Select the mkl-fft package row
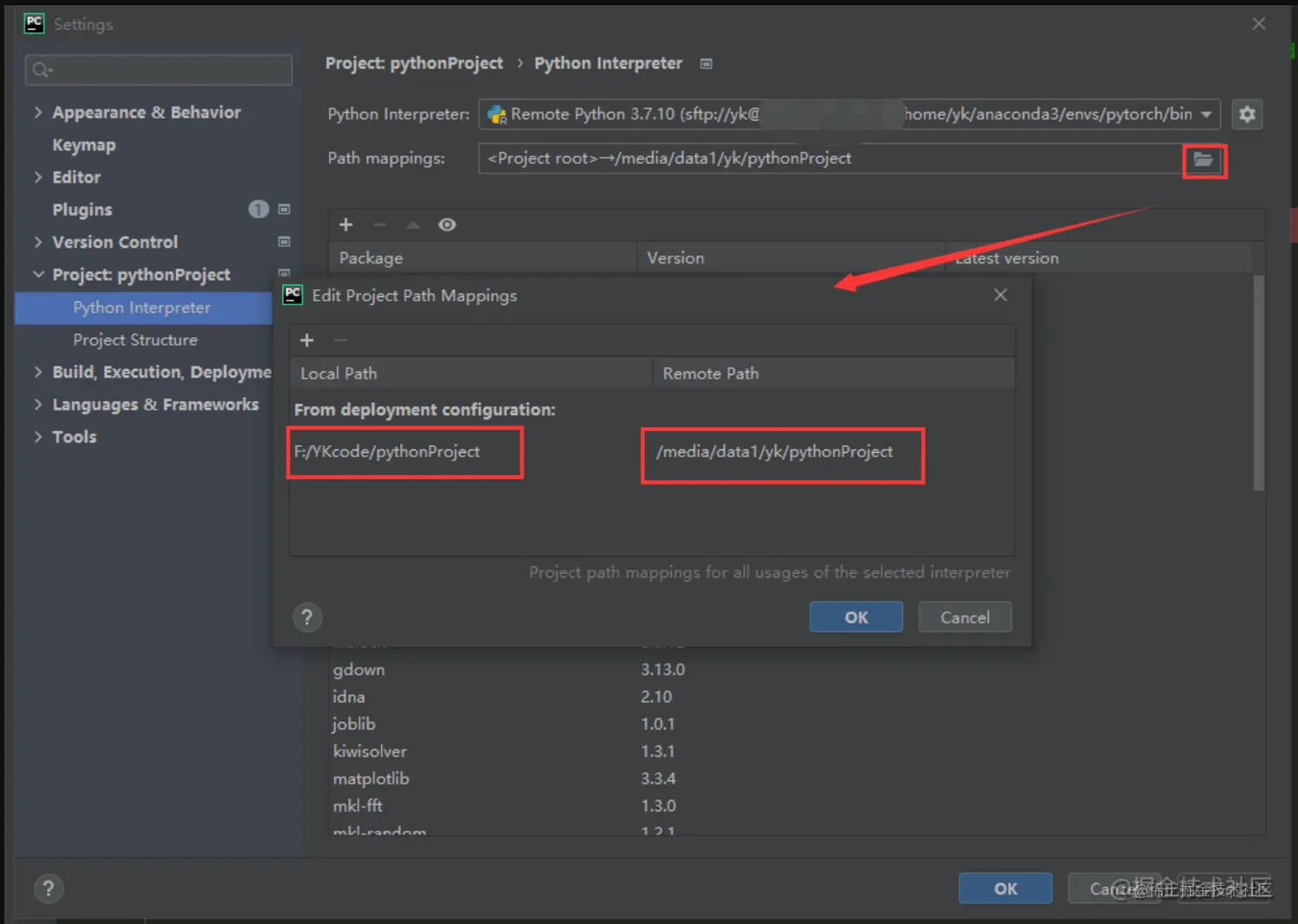Image resolution: width=1298 pixels, height=924 pixels. coord(790,805)
